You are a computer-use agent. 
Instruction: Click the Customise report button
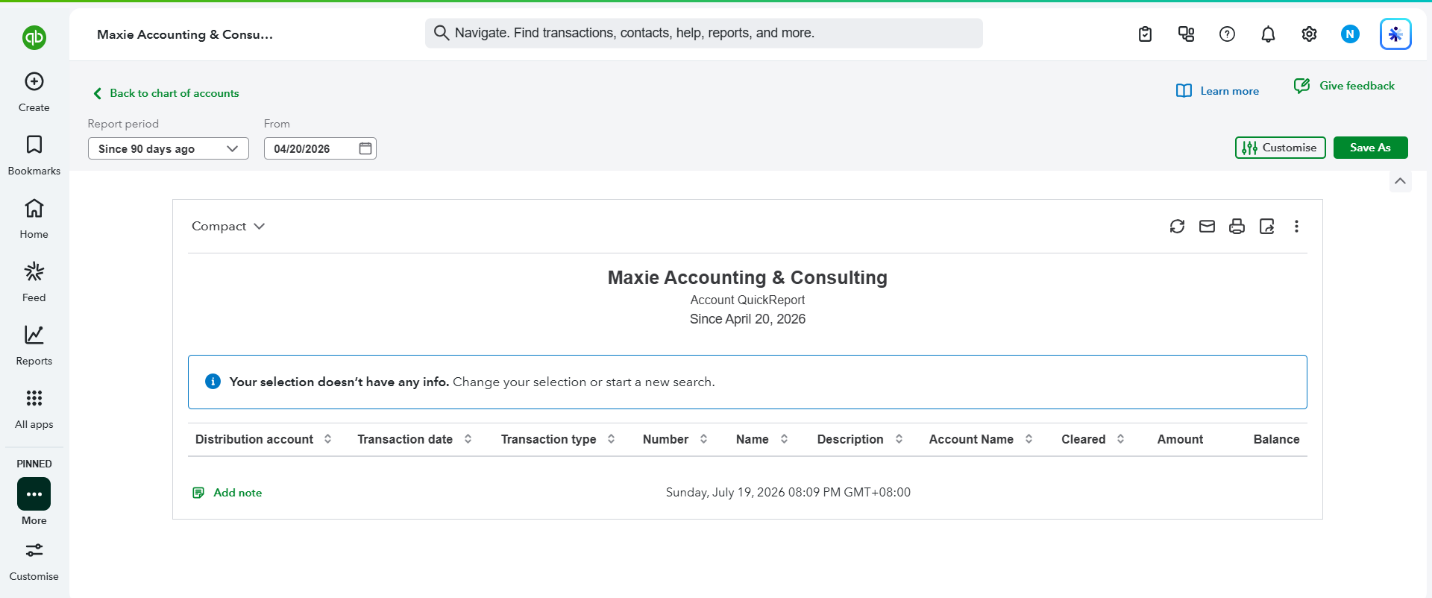click(1280, 148)
